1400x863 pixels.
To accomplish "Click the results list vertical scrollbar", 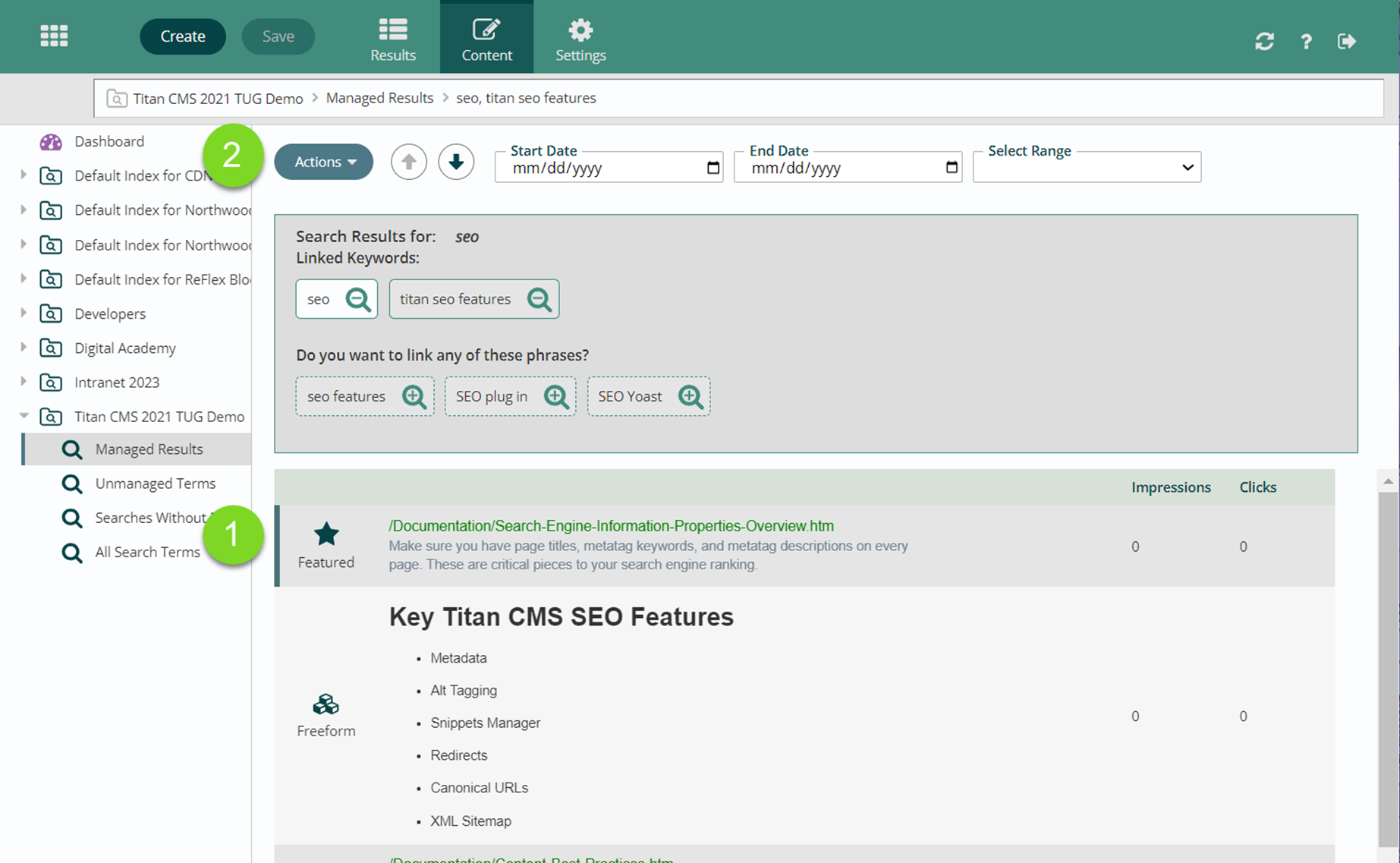I will 1388,668.
